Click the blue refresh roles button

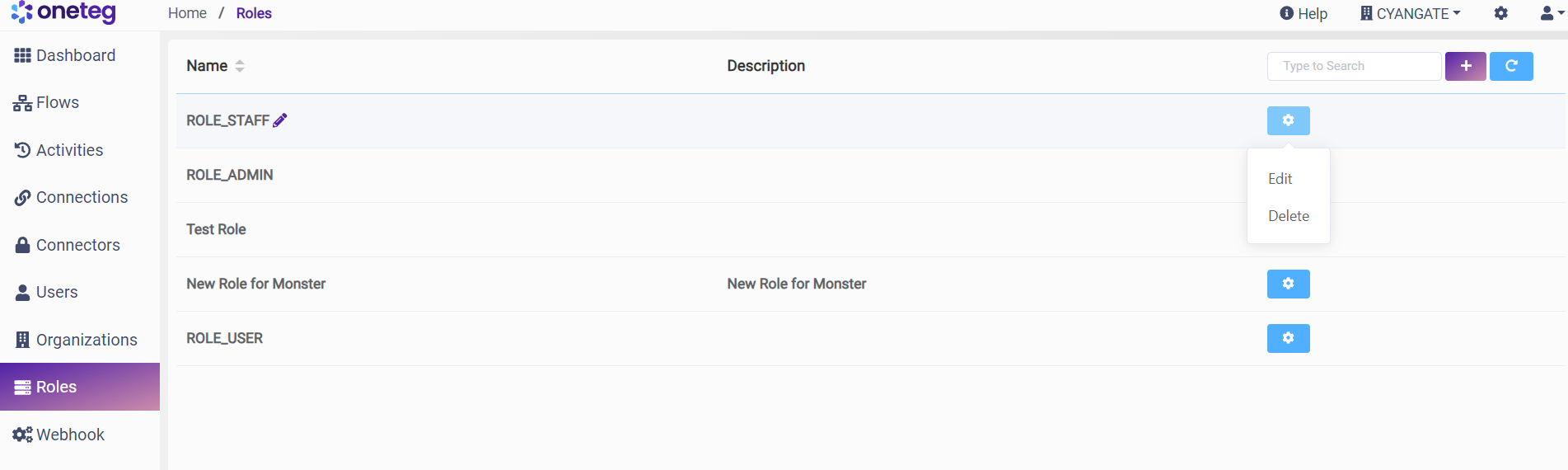point(1511,66)
